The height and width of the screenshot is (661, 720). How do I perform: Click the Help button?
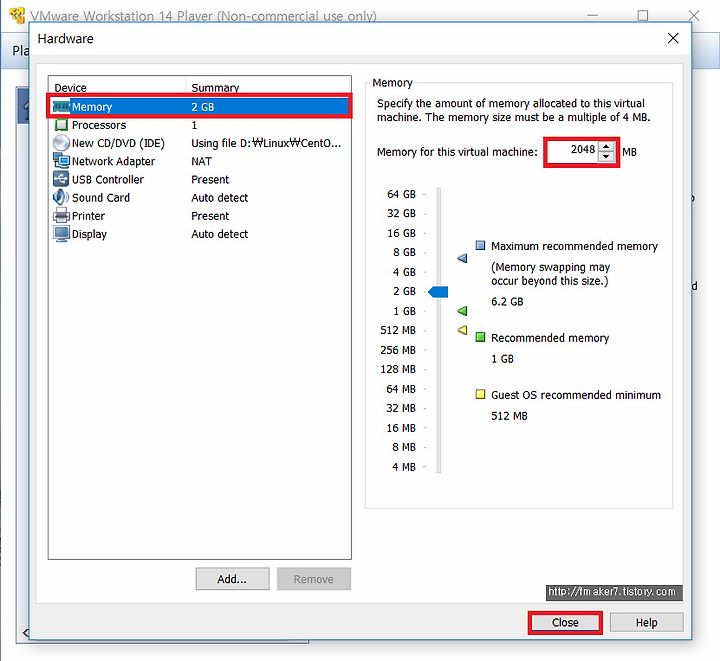[647, 622]
